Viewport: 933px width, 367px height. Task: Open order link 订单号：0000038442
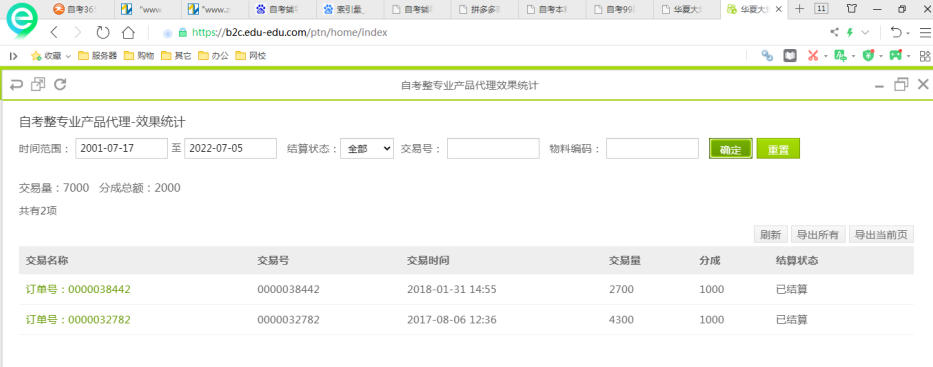(78, 289)
